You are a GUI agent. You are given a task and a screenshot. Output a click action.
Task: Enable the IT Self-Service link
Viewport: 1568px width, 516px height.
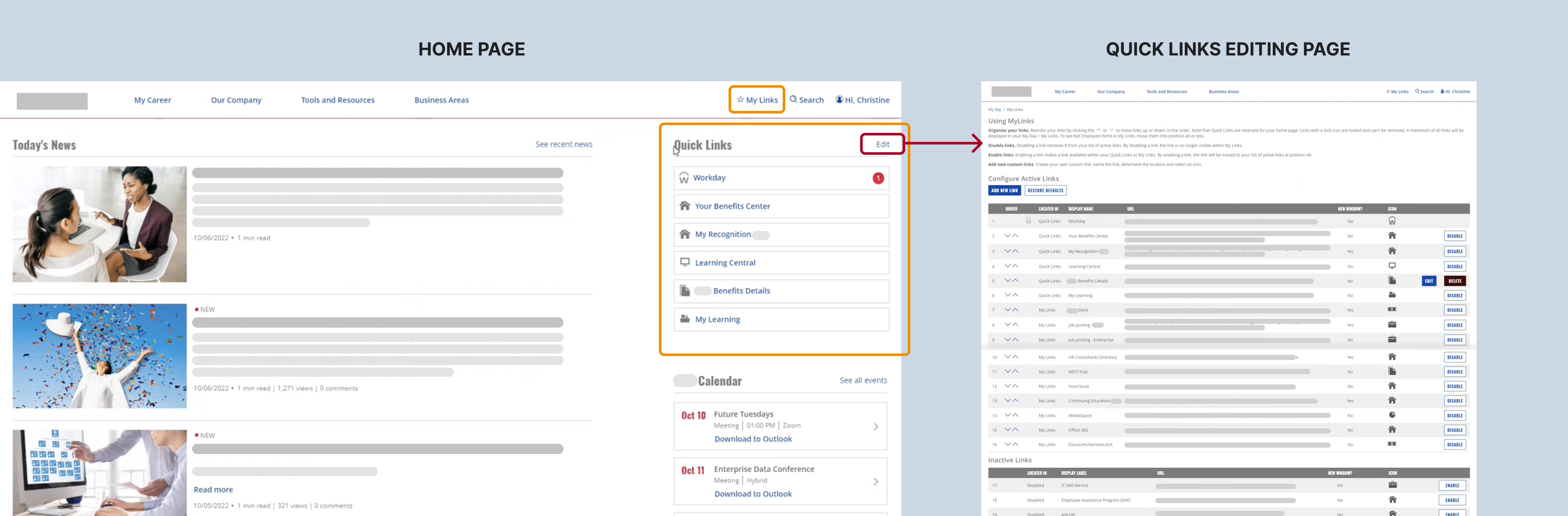click(1452, 485)
